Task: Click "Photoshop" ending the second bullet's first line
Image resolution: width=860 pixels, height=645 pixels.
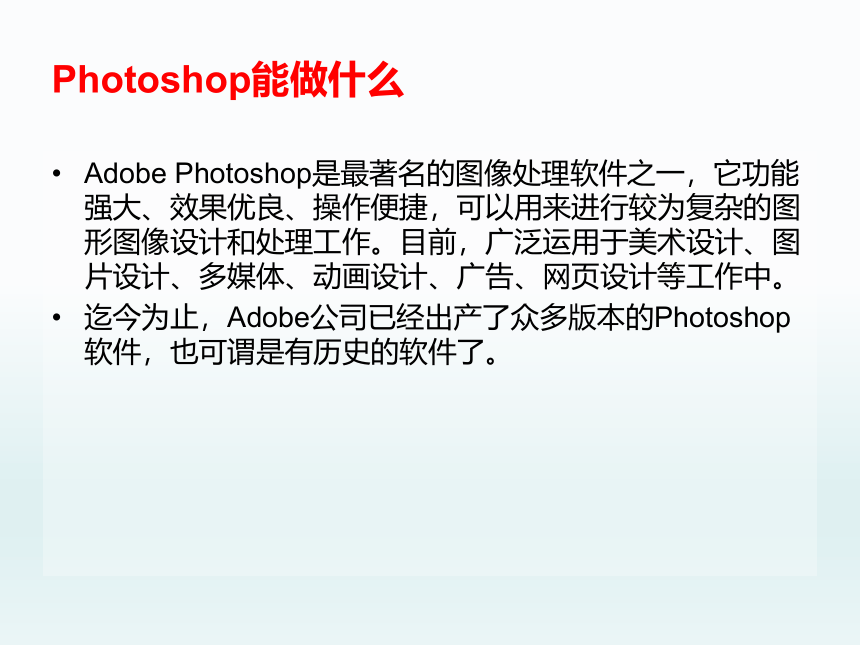Action: click(722, 318)
